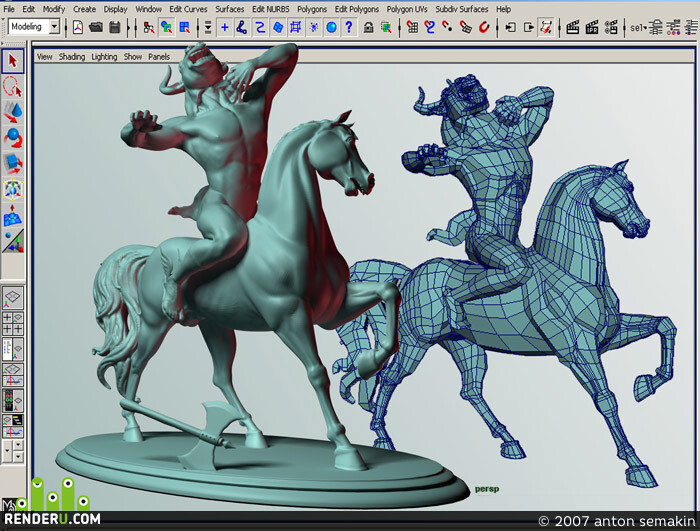Toggle the Rendering selection mask sphere

331,28
